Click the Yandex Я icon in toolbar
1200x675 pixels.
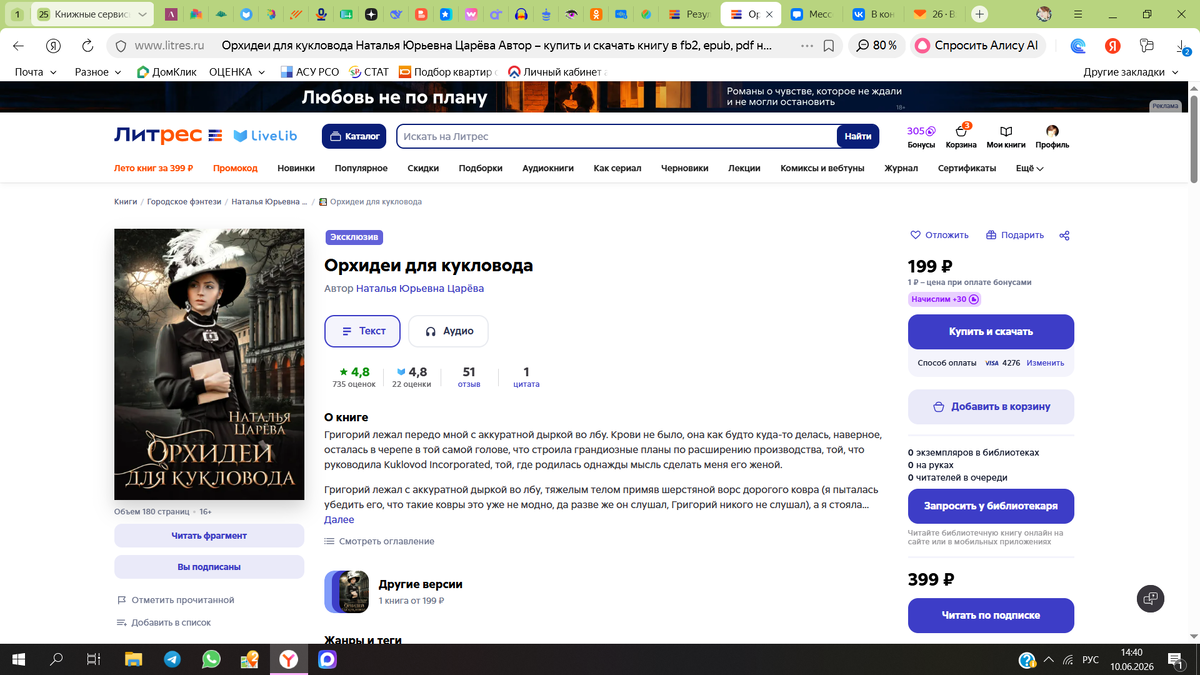point(1112,46)
